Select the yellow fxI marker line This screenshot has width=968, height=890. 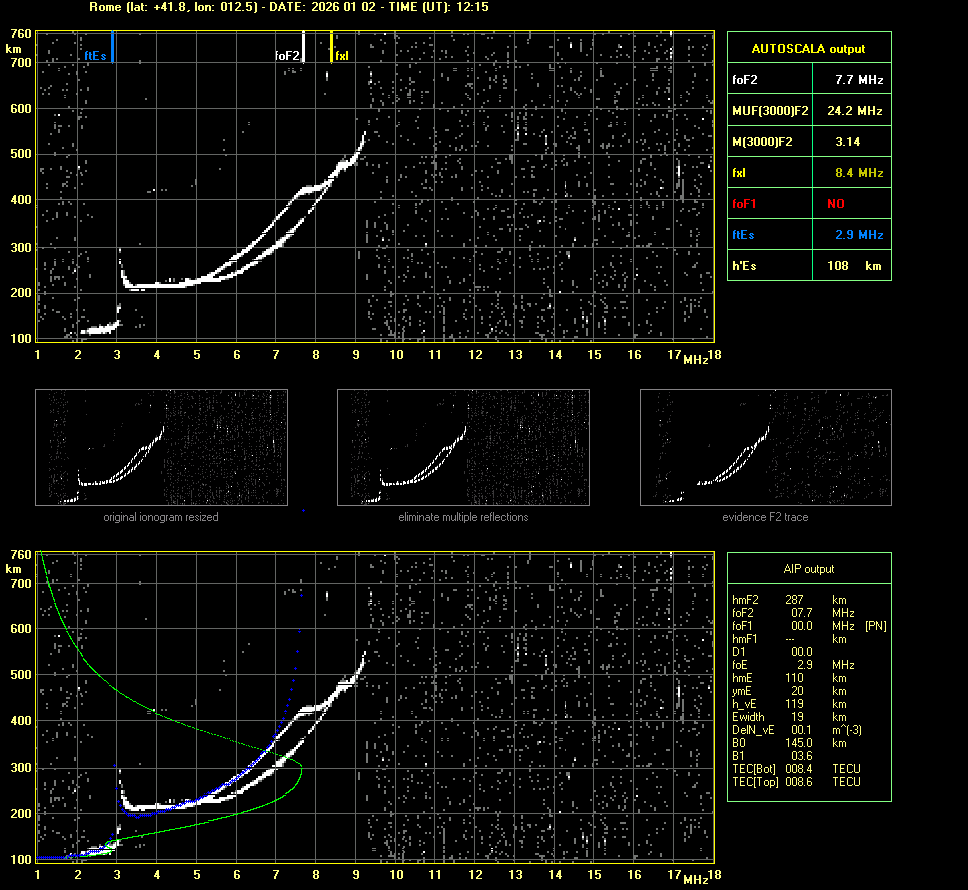pyautogui.click(x=331, y=47)
